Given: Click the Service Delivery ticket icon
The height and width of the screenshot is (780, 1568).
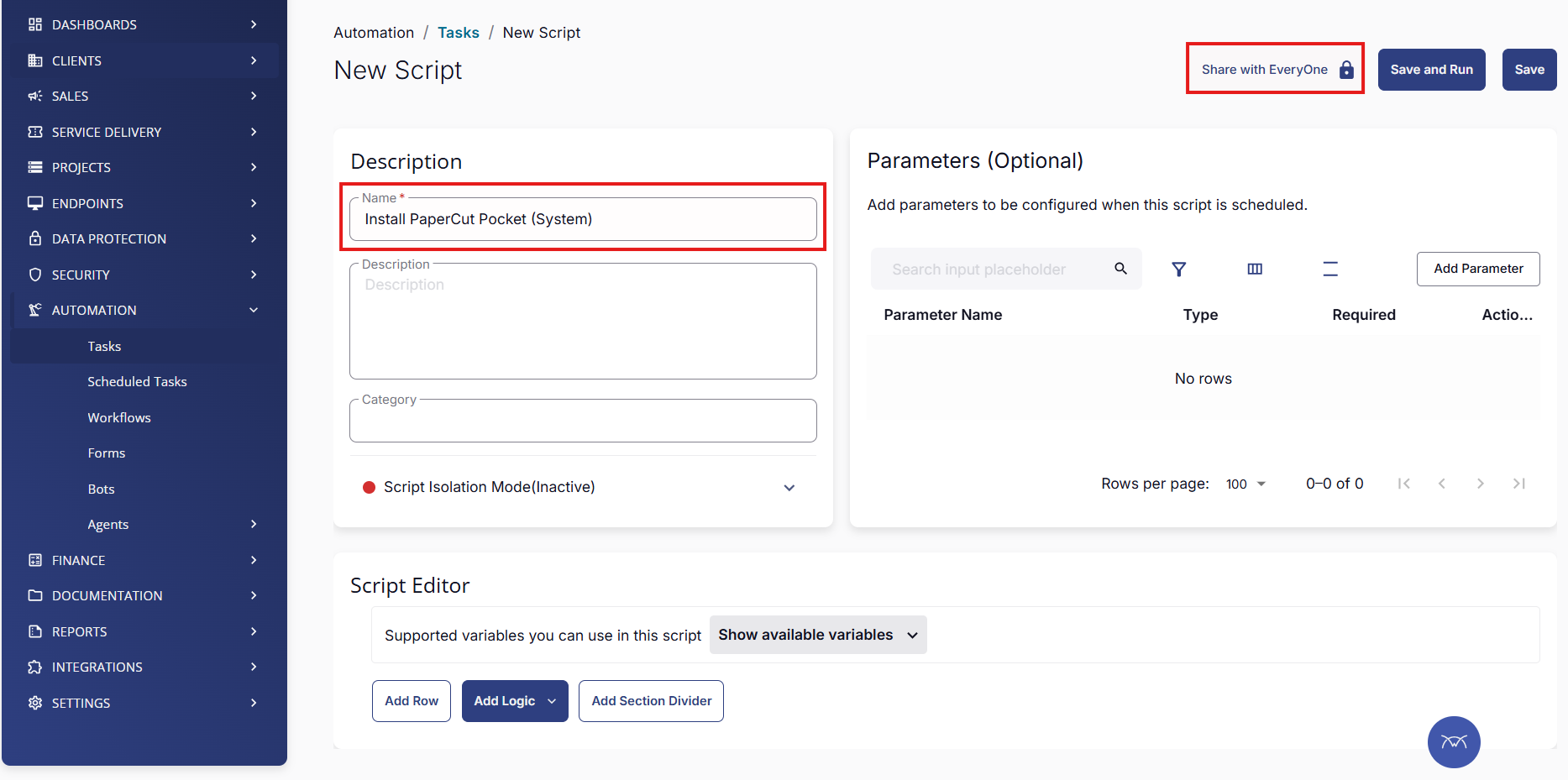Looking at the screenshot, I should pos(35,132).
